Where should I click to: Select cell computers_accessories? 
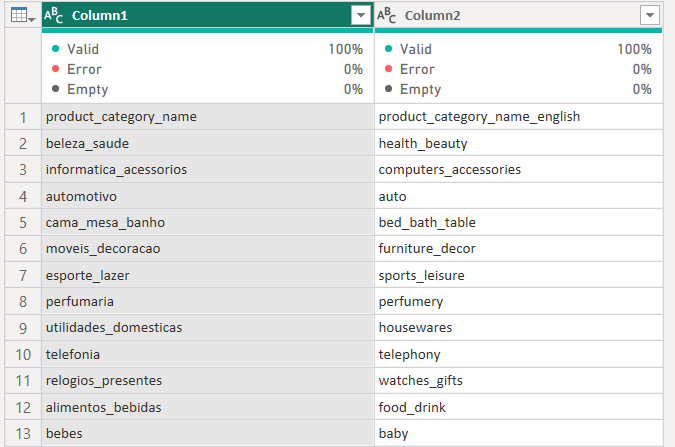(x=519, y=170)
